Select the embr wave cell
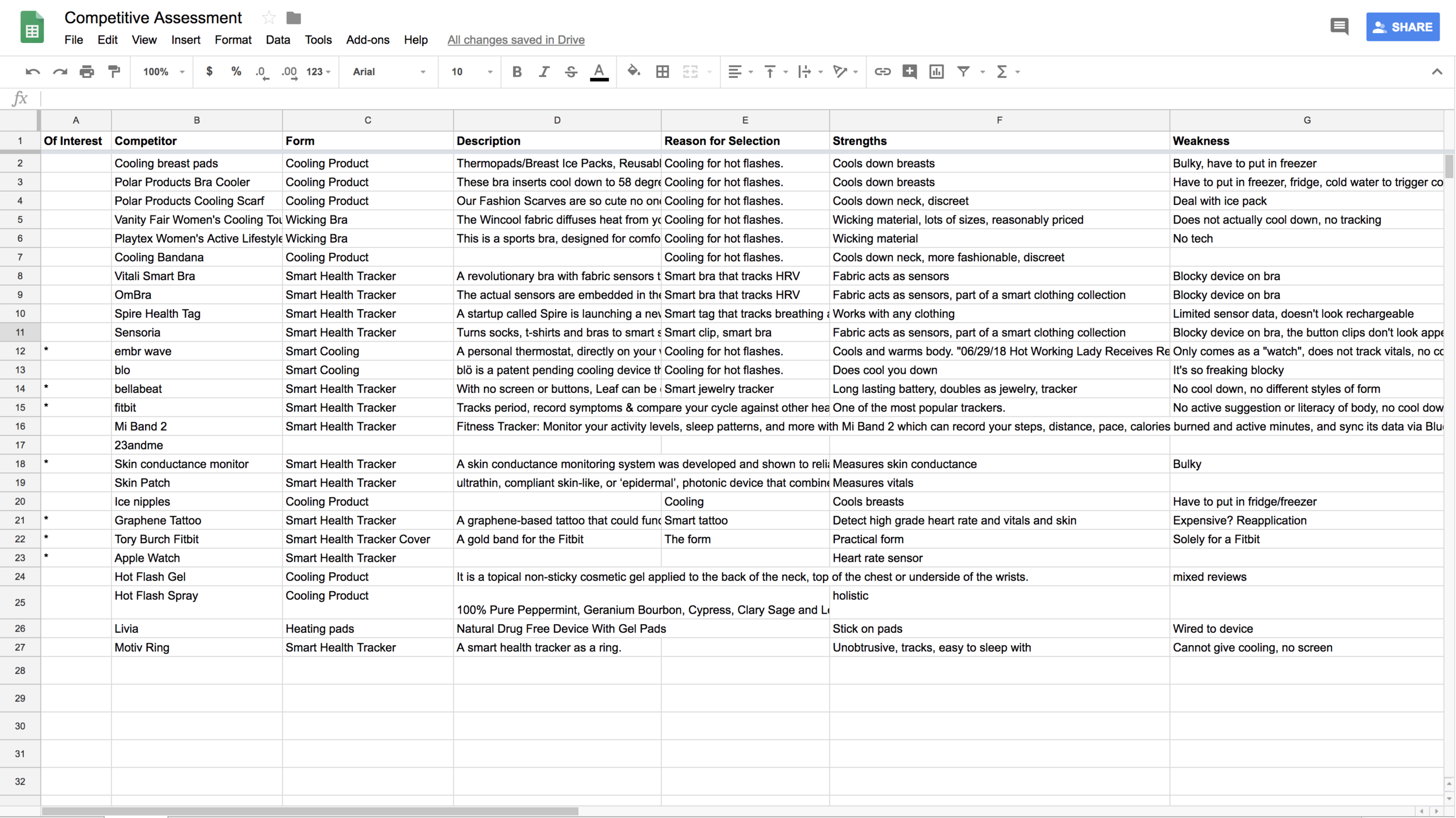Viewport: 1456px width, 818px height. click(197, 351)
